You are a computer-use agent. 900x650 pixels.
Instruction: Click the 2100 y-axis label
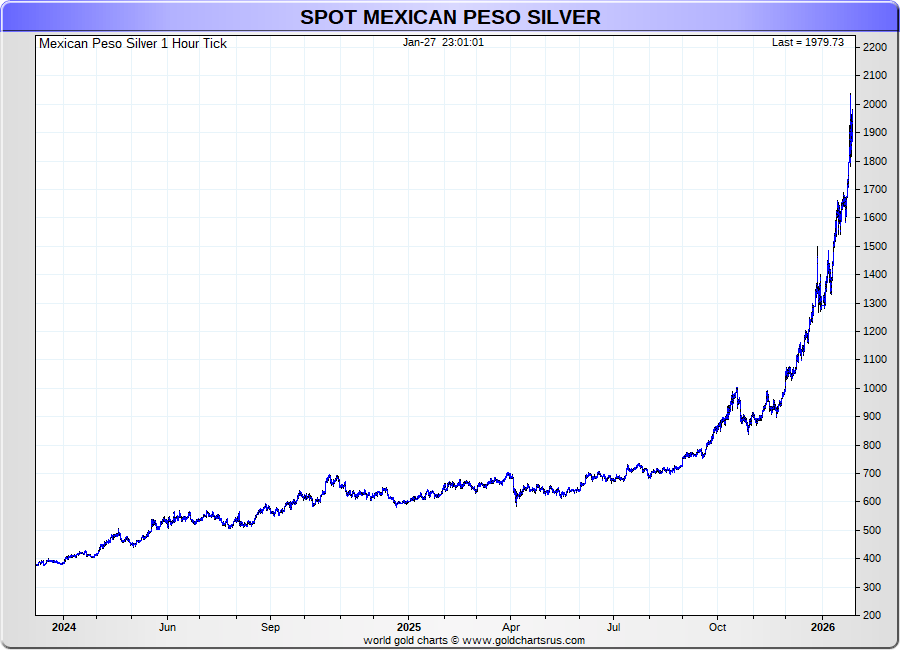coord(875,76)
